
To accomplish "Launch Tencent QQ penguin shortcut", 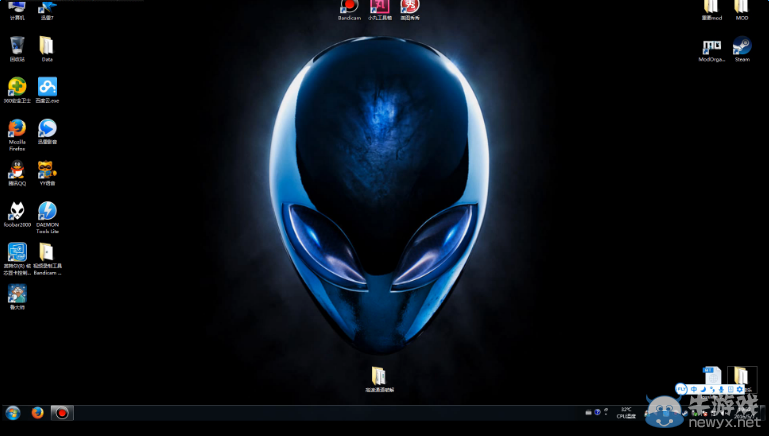I will pos(17,173).
